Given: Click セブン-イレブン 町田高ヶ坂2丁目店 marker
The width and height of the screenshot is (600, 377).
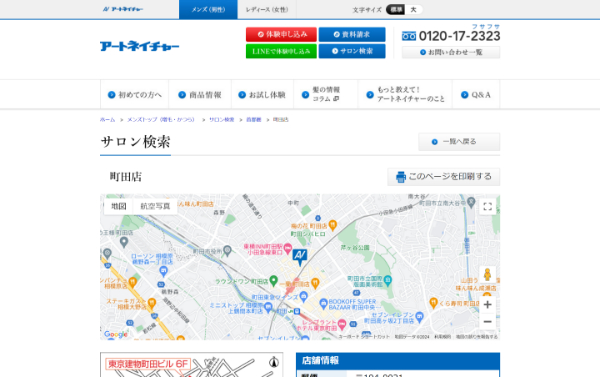Looking at the screenshot, I should coord(420,317).
